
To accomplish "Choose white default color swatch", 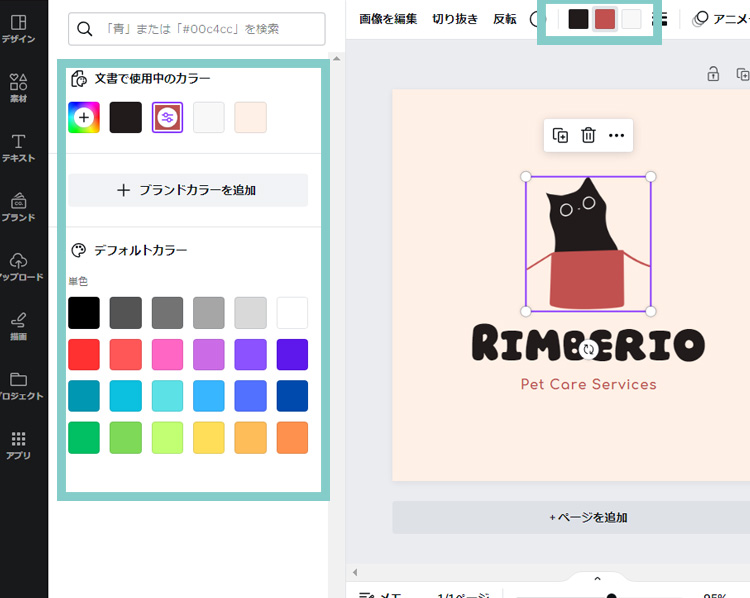I will pos(292,313).
